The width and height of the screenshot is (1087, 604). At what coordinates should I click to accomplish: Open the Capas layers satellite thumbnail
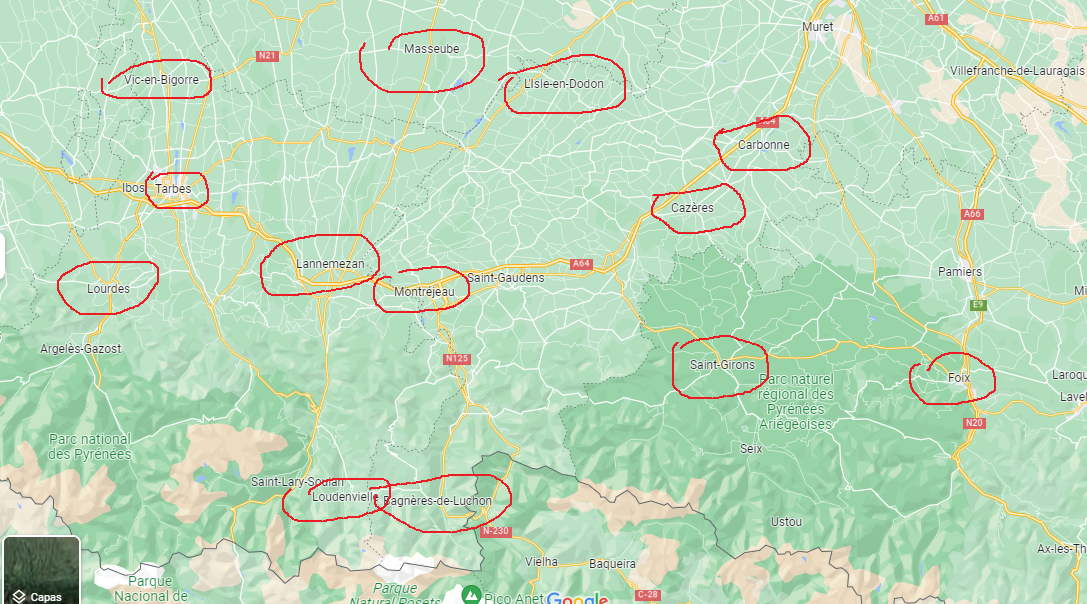coord(42,570)
